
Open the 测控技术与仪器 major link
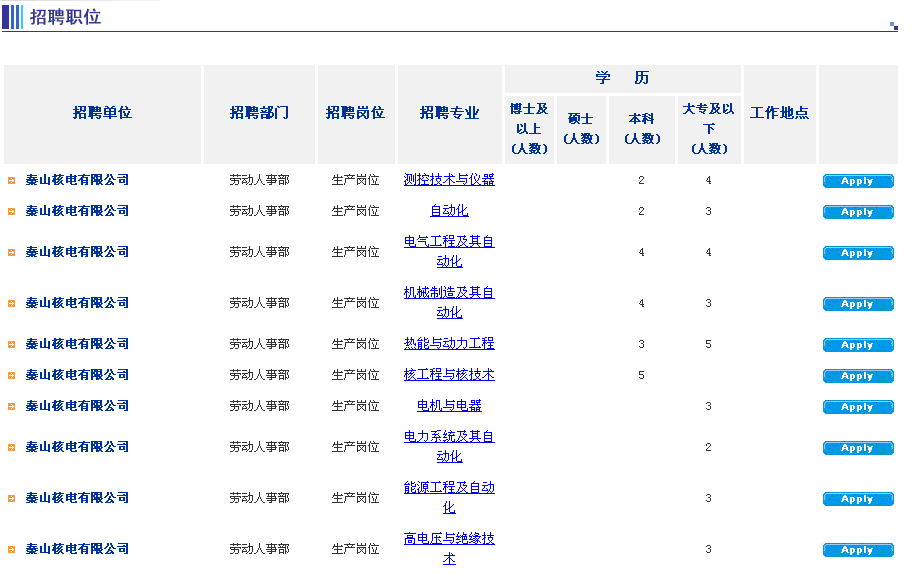pyautogui.click(x=449, y=180)
